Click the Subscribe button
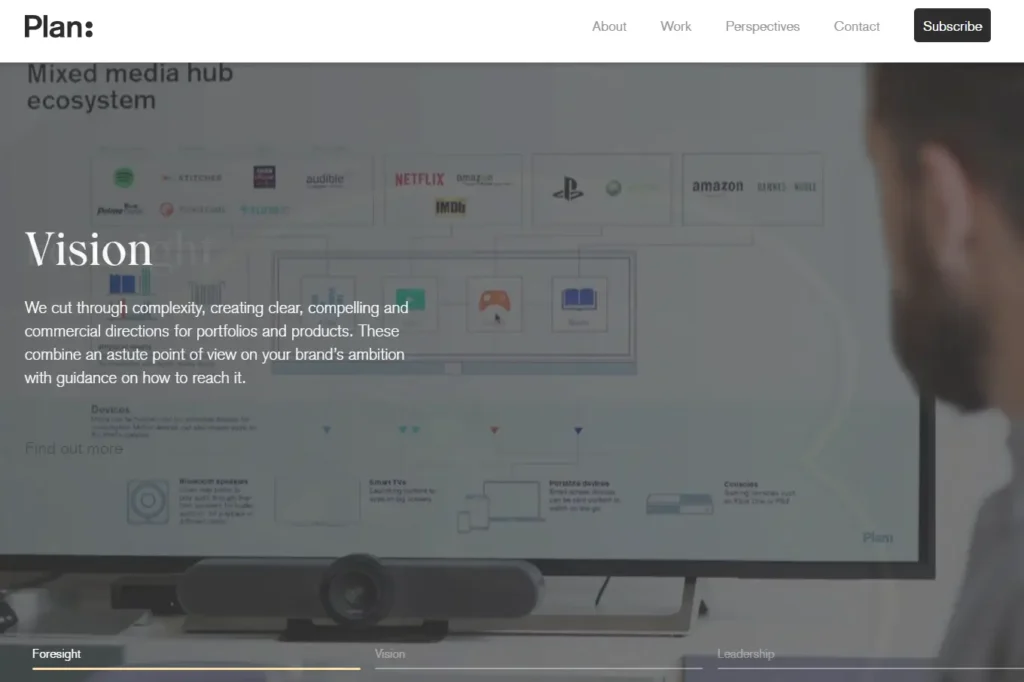The width and height of the screenshot is (1024, 682). coord(952,25)
